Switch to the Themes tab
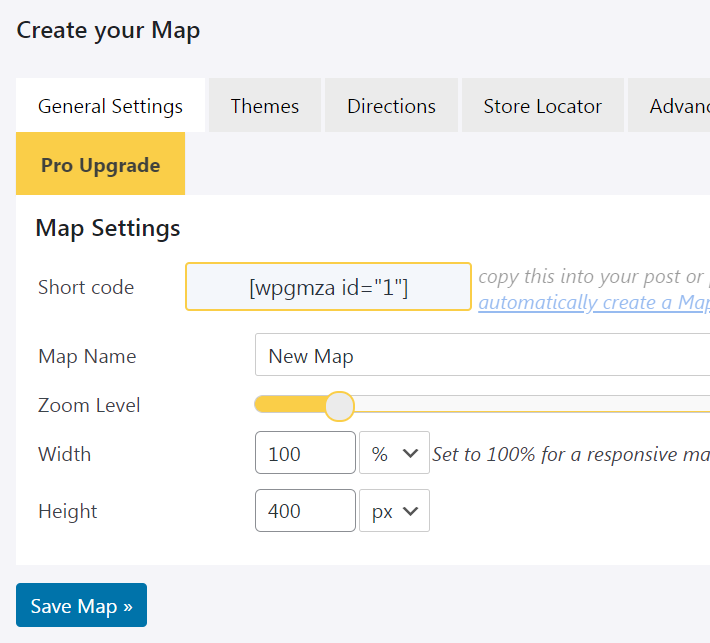 265,105
